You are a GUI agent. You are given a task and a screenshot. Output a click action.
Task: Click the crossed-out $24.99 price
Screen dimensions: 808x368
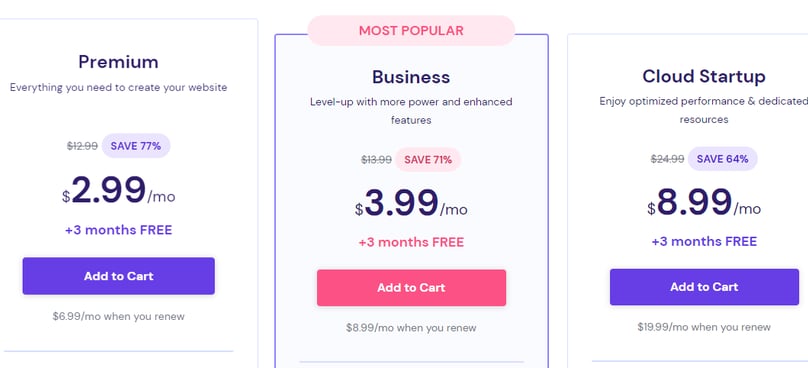(668, 159)
